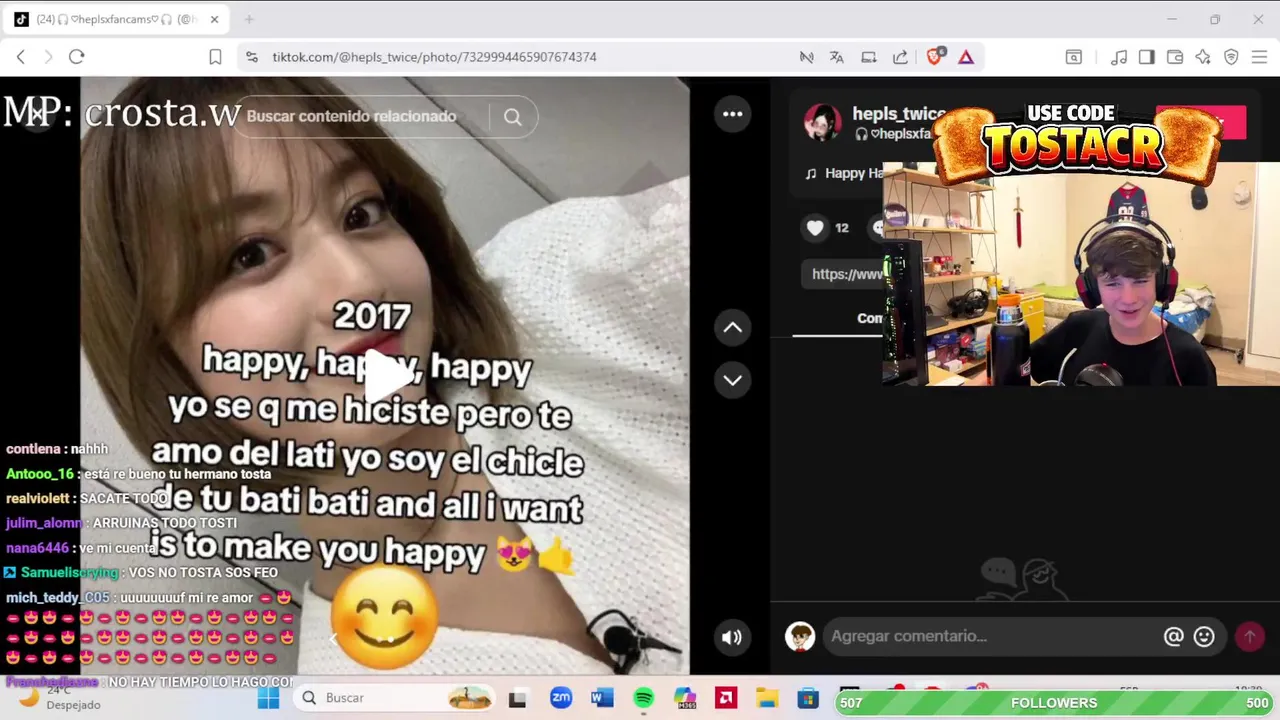The height and width of the screenshot is (720, 1280).
Task: Open File Explorer from the taskbar
Action: tap(767, 698)
